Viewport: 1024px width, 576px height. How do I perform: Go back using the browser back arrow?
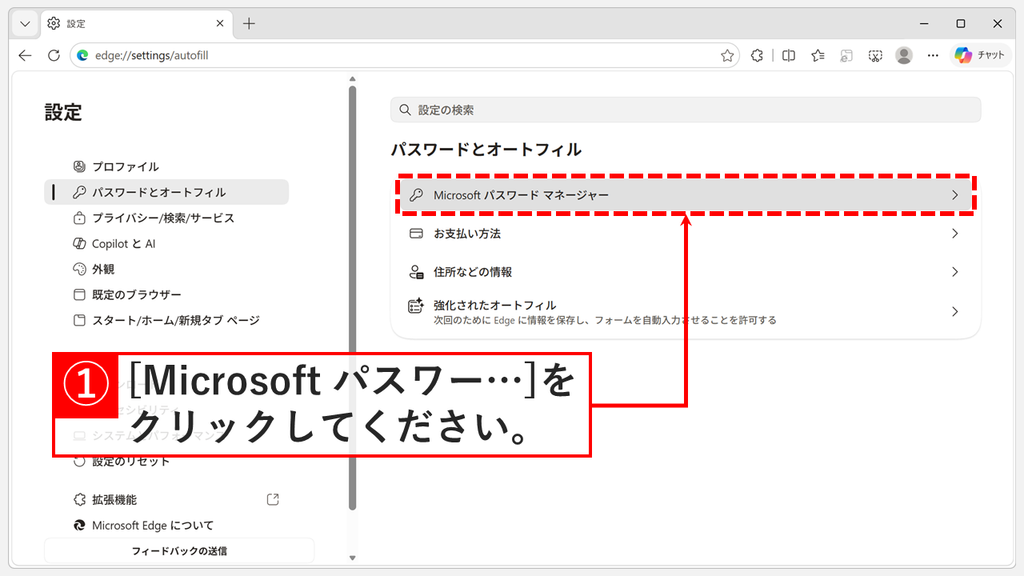pos(25,56)
